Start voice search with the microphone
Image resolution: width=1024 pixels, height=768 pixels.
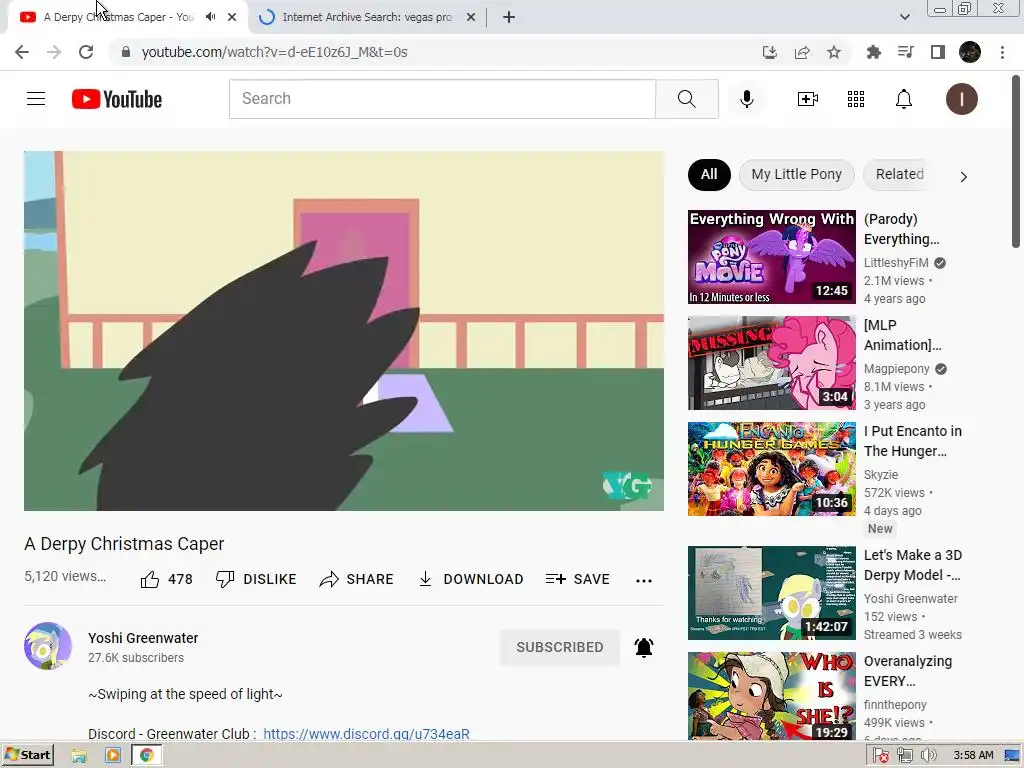(x=747, y=99)
